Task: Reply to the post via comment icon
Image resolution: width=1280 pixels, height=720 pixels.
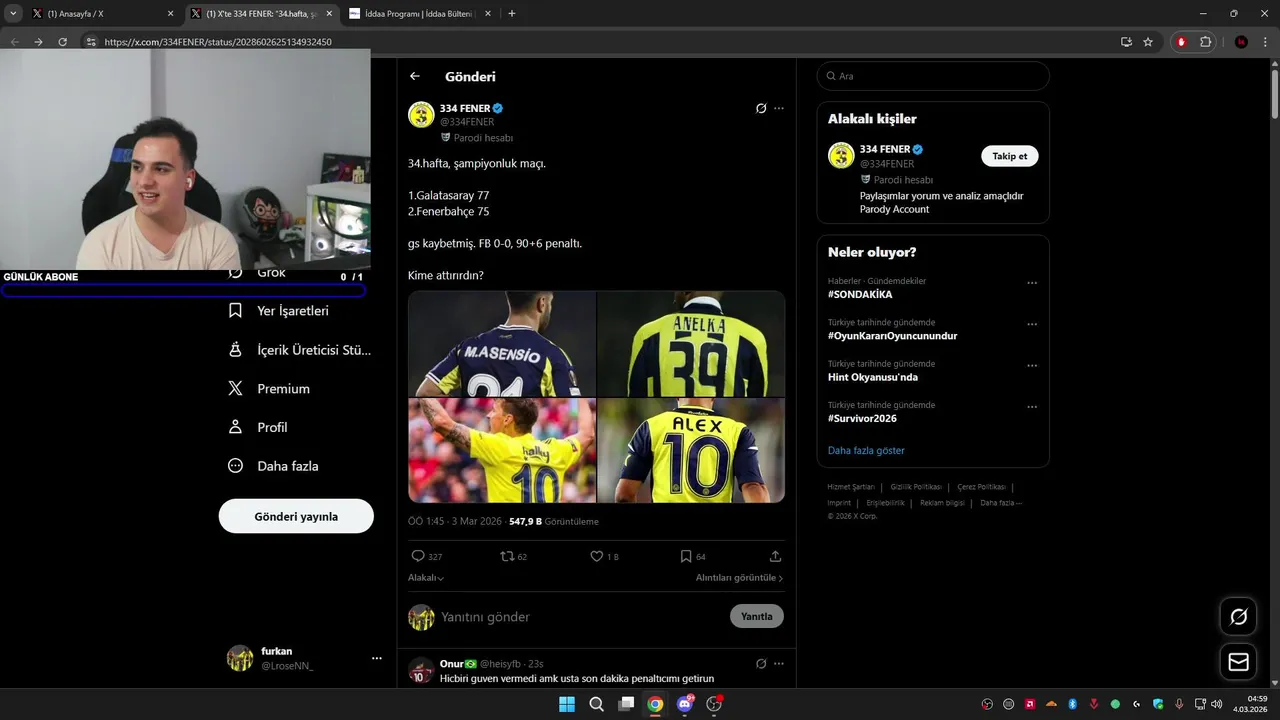Action: coord(418,556)
